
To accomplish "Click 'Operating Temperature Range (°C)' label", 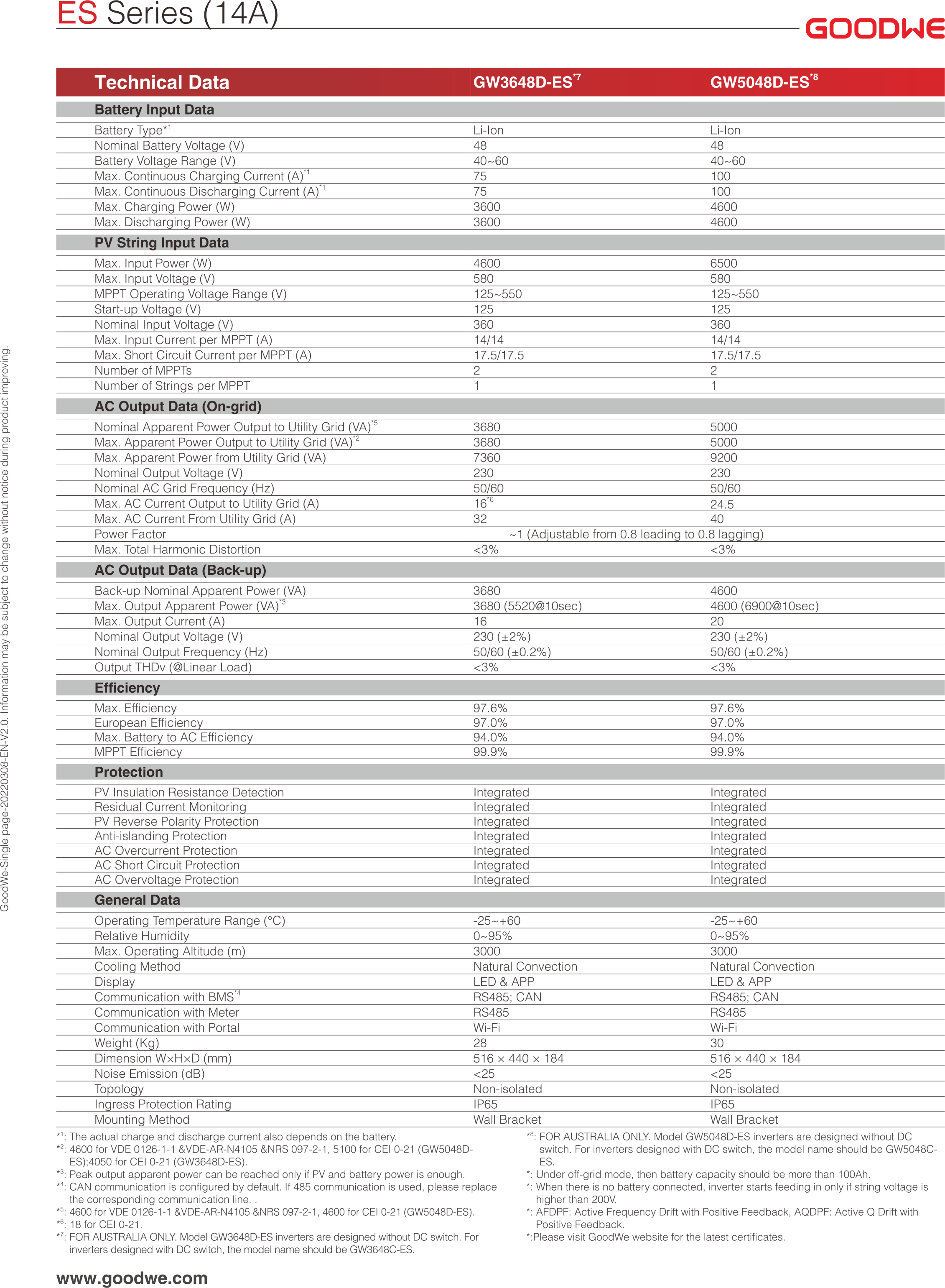I will pyautogui.click(x=189, y=921).
